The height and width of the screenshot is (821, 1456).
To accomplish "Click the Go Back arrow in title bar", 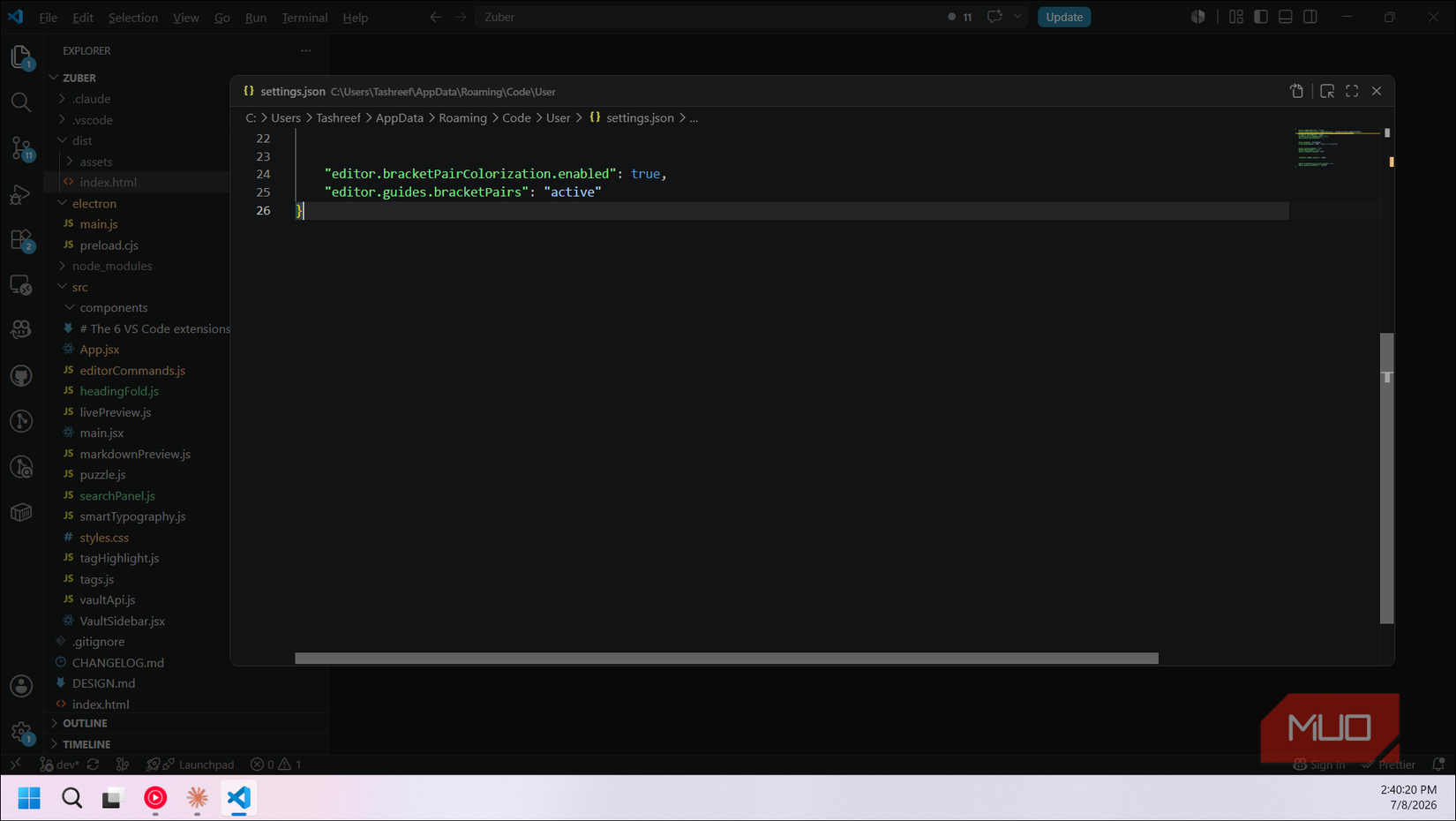I will coord(436,17).
